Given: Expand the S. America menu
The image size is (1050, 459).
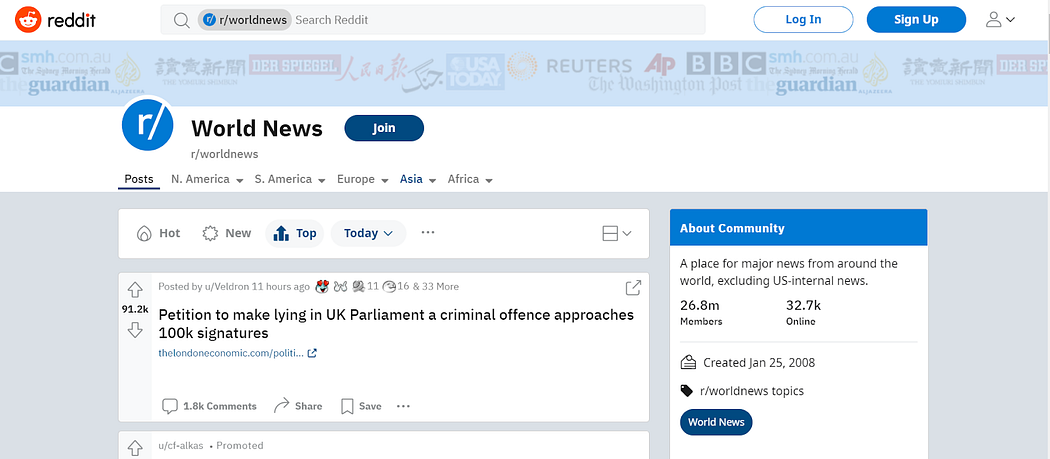Looking at the screenshot, I should 290,180.
